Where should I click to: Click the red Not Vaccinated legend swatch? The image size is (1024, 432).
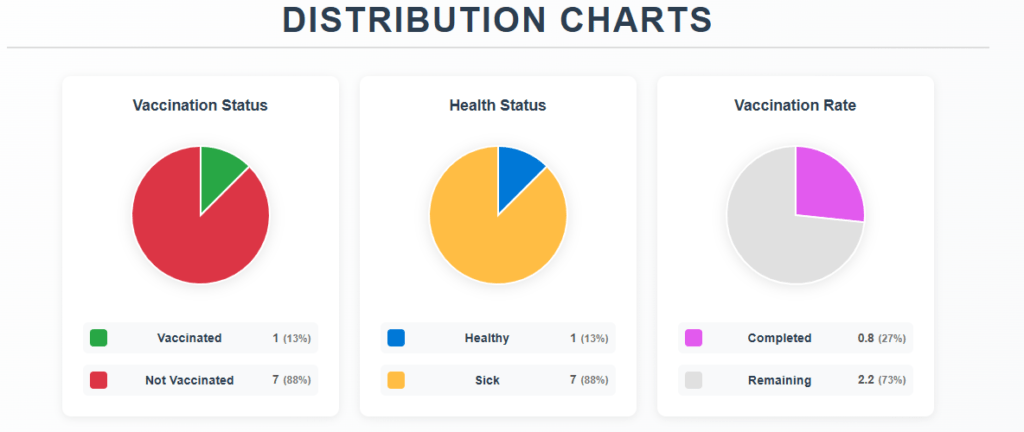(98, 380)
